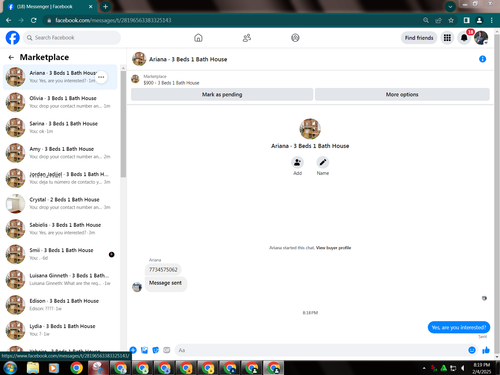Open the Luisana Ginneth conversation
Screen dimensions: 500x375
60,279
